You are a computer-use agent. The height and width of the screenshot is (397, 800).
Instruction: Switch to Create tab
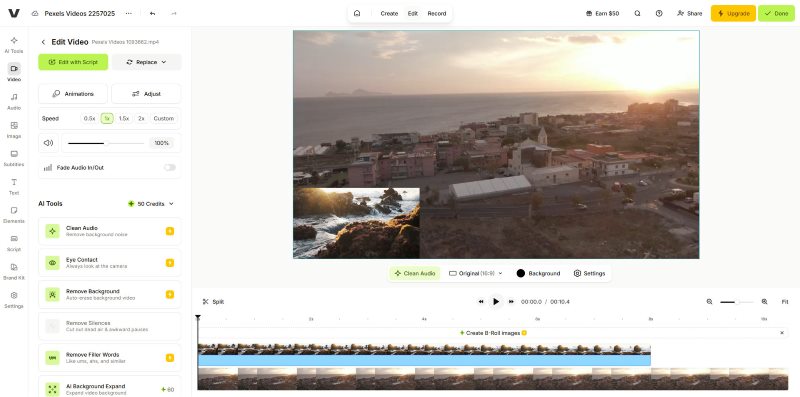point(389,13)
